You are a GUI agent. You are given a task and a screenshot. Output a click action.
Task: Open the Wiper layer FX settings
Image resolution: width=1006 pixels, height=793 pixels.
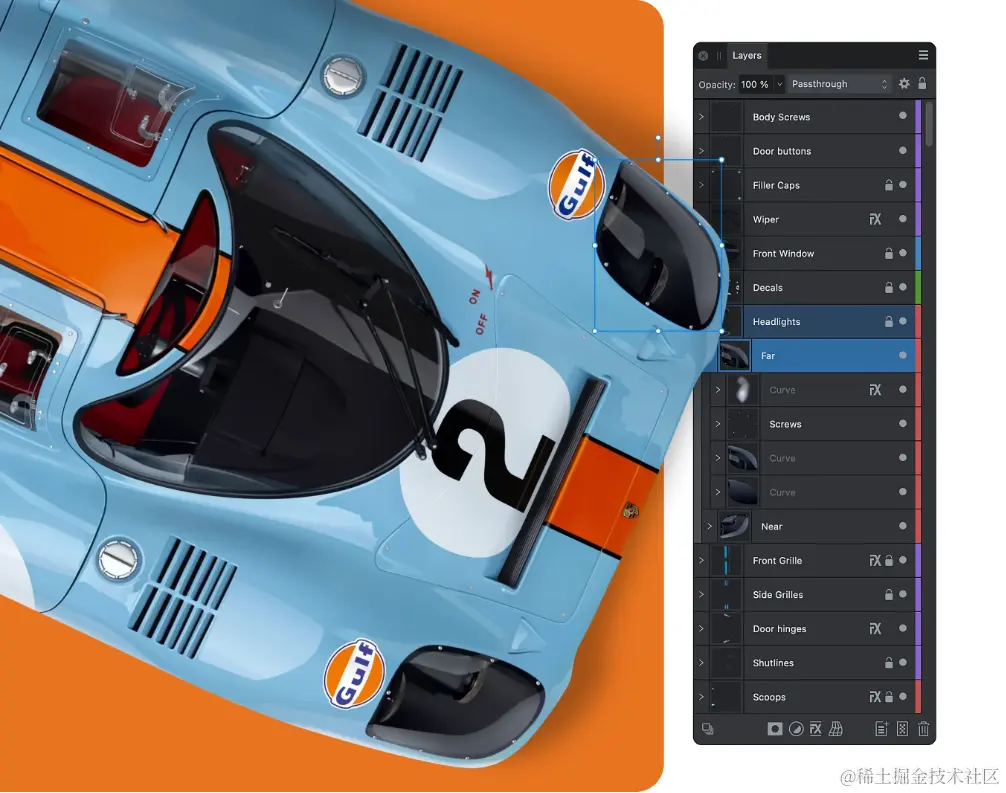tap(875, 219)
